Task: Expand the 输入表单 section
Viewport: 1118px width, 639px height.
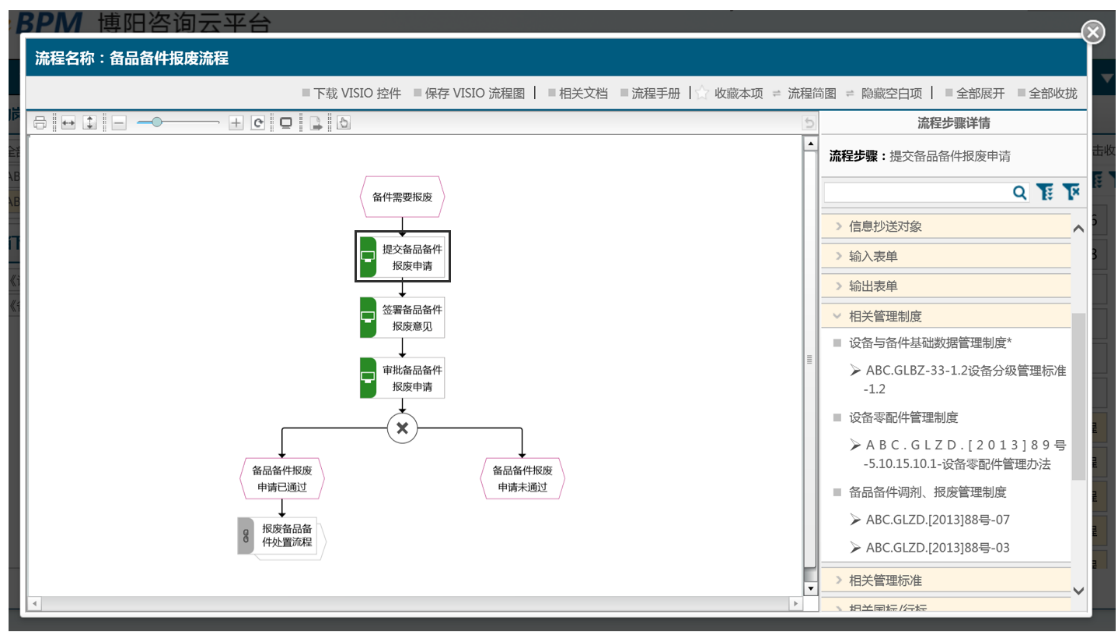Action: (873, 257)
